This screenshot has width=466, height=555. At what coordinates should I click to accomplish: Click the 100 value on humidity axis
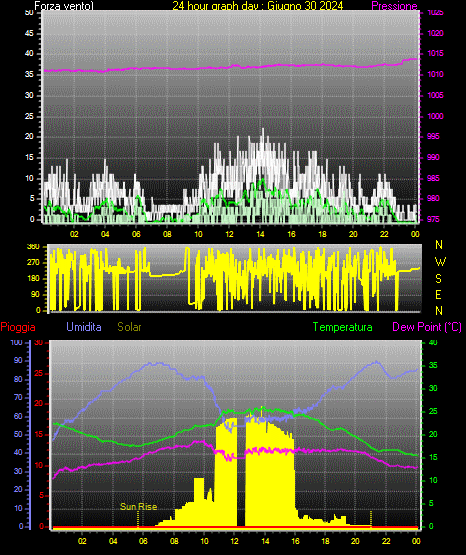(x=16, y=342)
